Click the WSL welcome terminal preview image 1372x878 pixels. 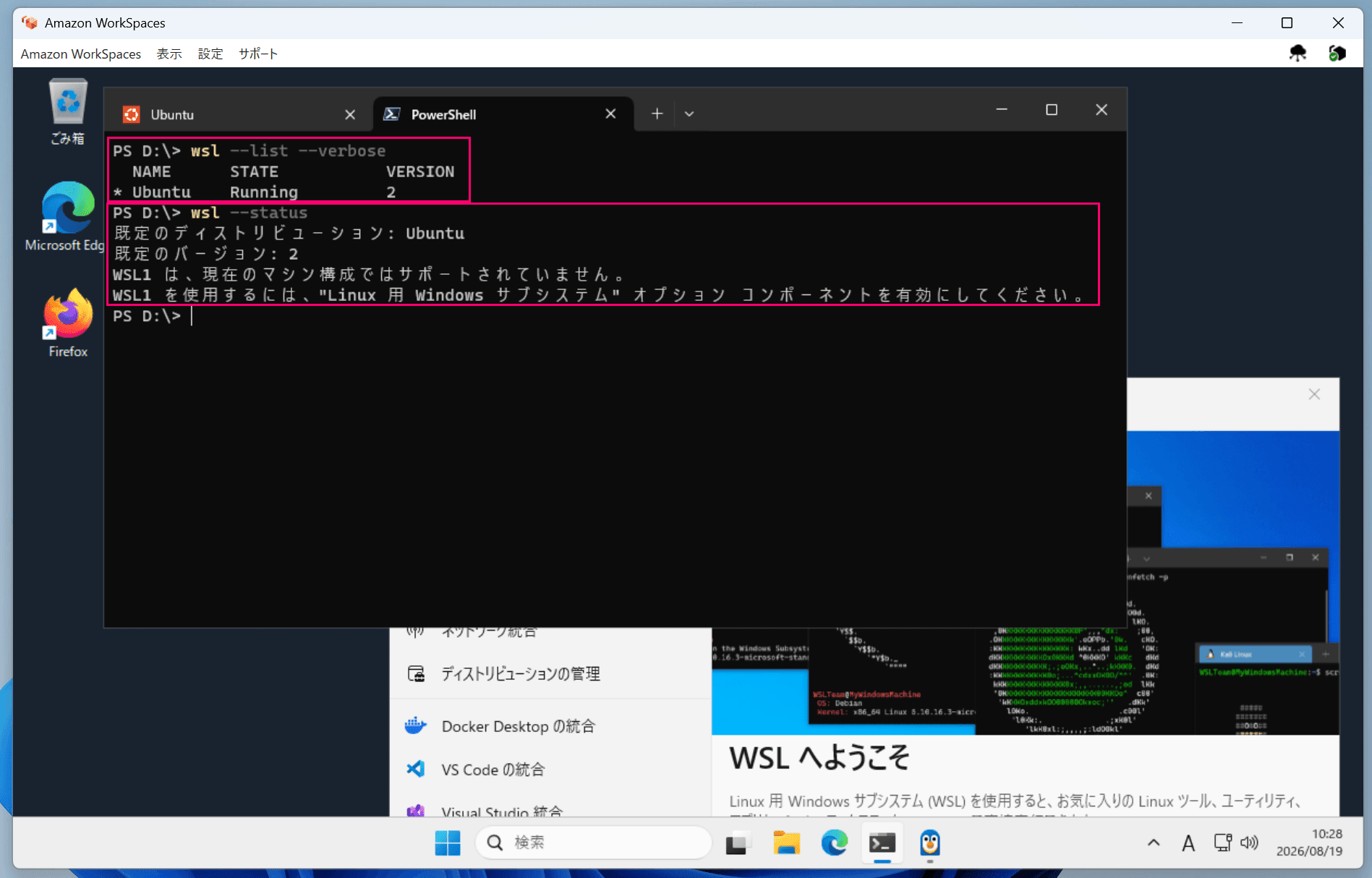(x=1025, y=680)
